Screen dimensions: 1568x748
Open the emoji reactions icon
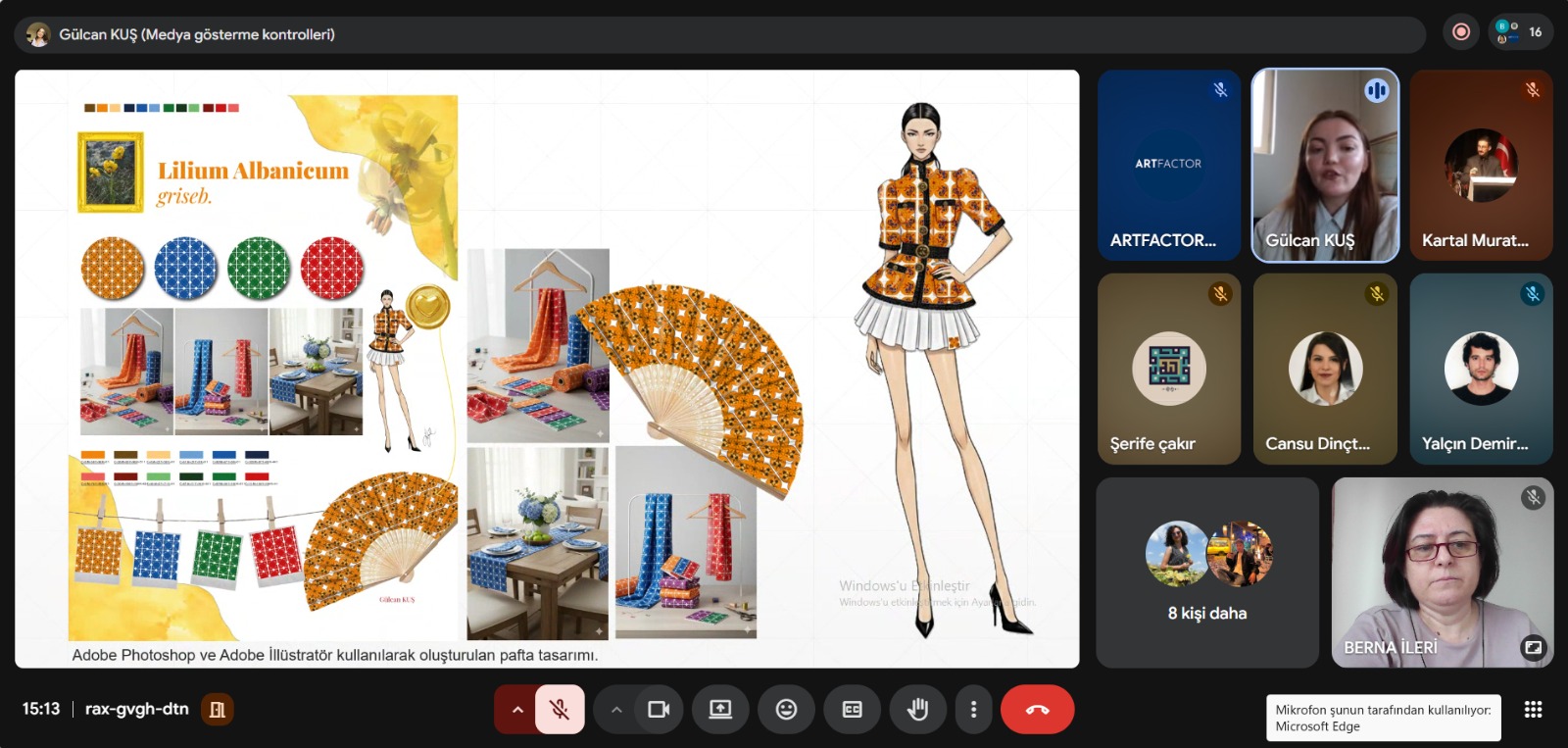[786, 709]
